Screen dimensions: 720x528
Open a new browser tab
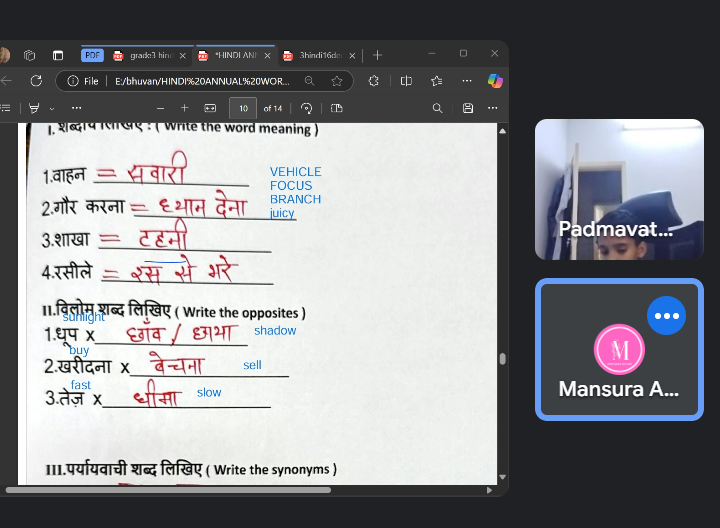(377, 55)
